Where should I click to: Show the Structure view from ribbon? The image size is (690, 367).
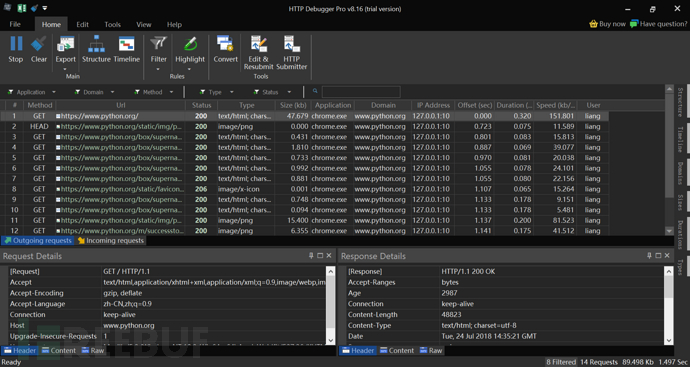pyautogui.click(x=96, y=50)
